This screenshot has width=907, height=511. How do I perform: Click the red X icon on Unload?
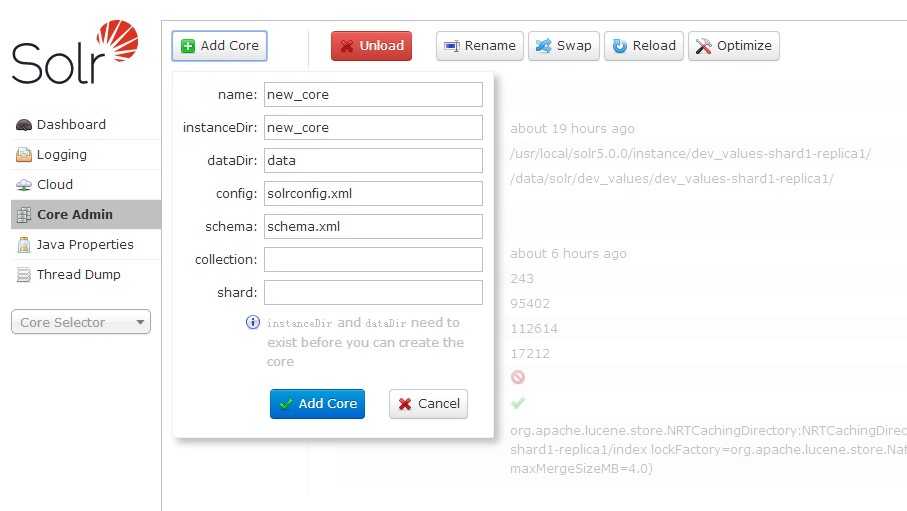[346, 46]
